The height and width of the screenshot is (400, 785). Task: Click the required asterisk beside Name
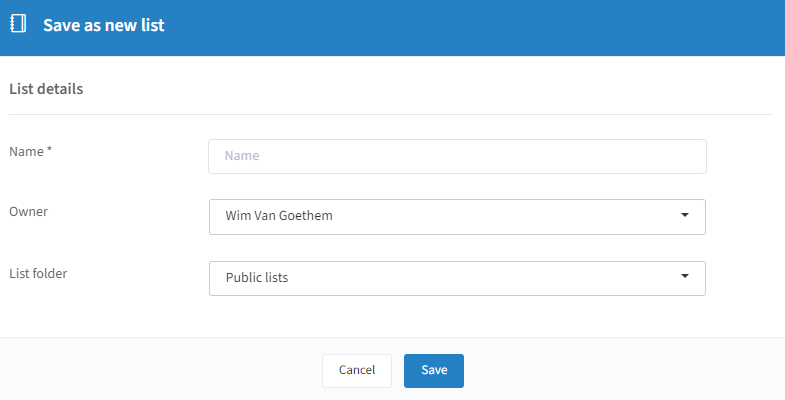(x=50, y=149)
